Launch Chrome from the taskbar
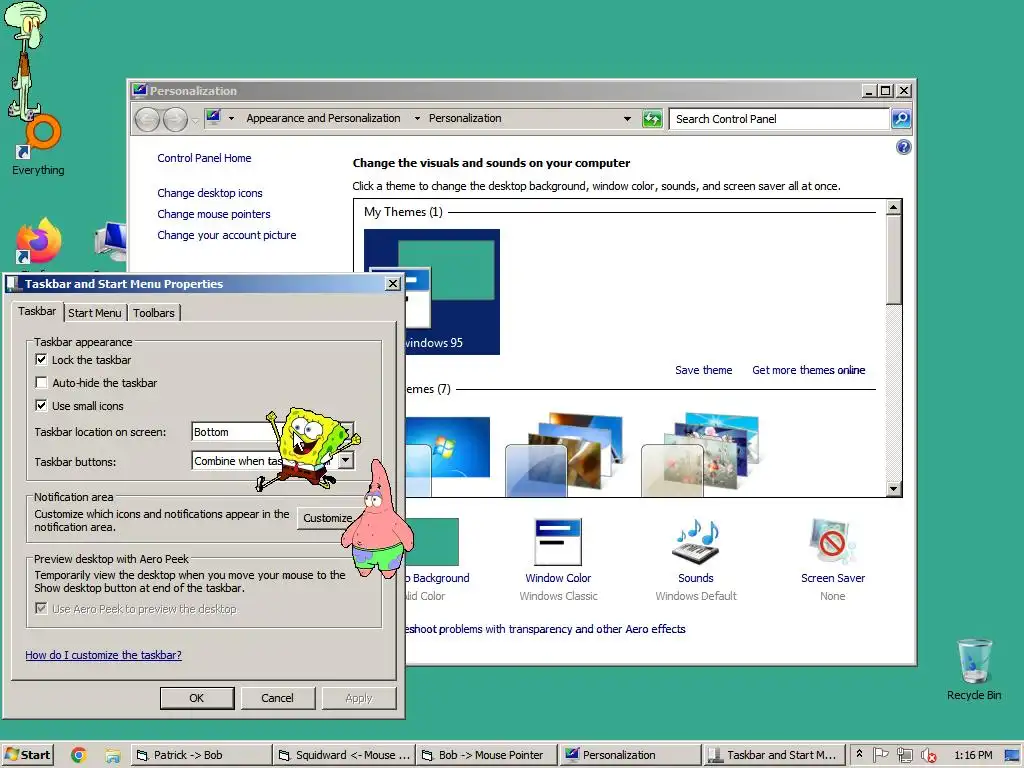 (79, 755)
